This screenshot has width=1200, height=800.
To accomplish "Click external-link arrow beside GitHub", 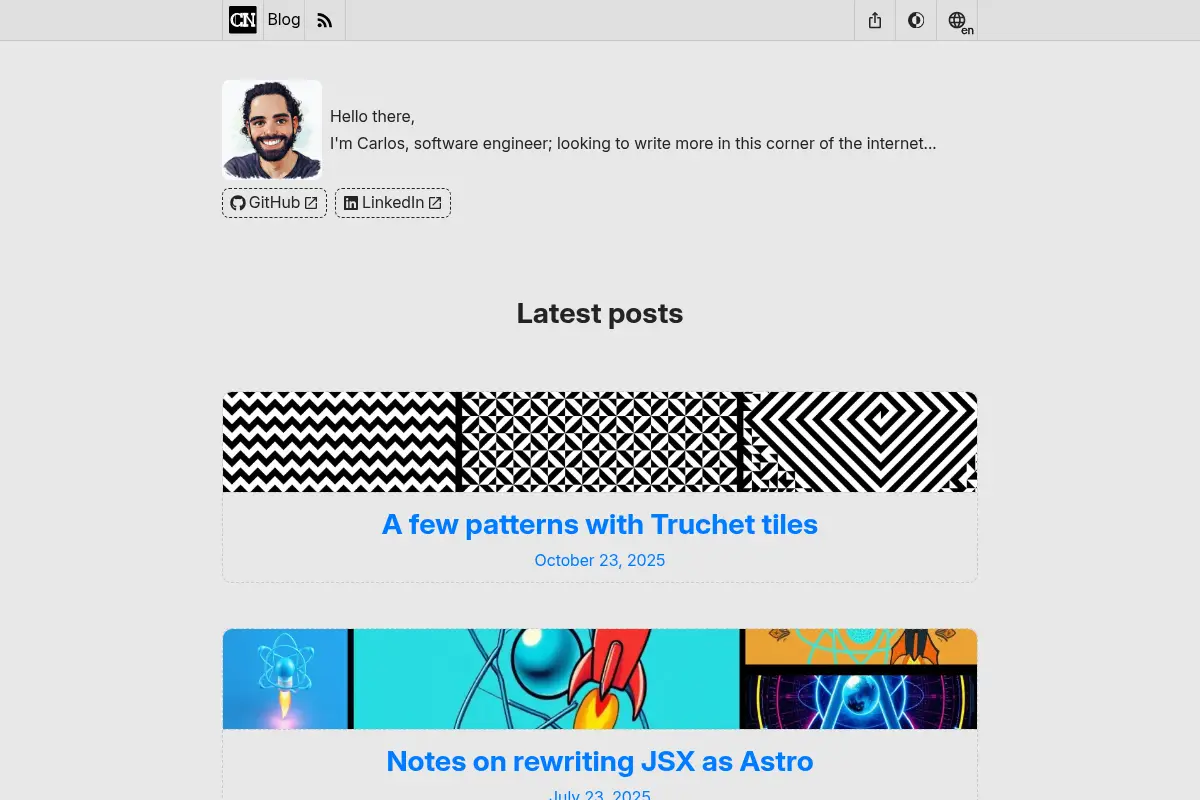I will (311, 203).
